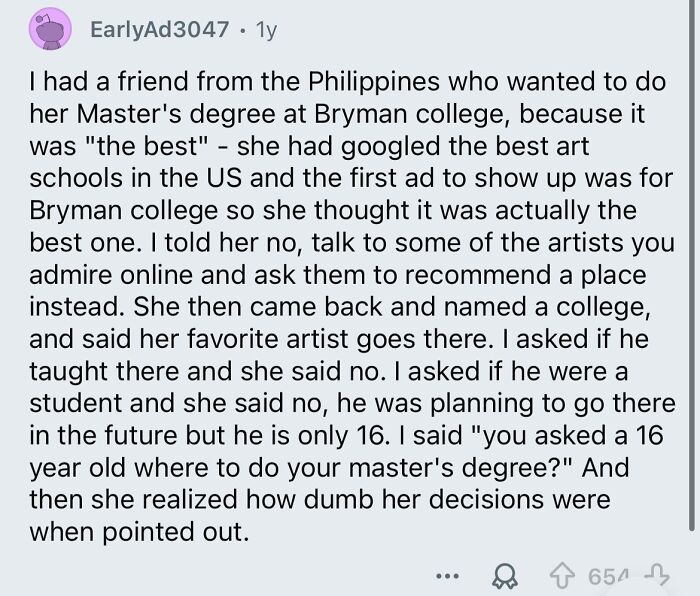
Task: Click the phrase "favorite artist" in the comment
Action: pos(260,339)
